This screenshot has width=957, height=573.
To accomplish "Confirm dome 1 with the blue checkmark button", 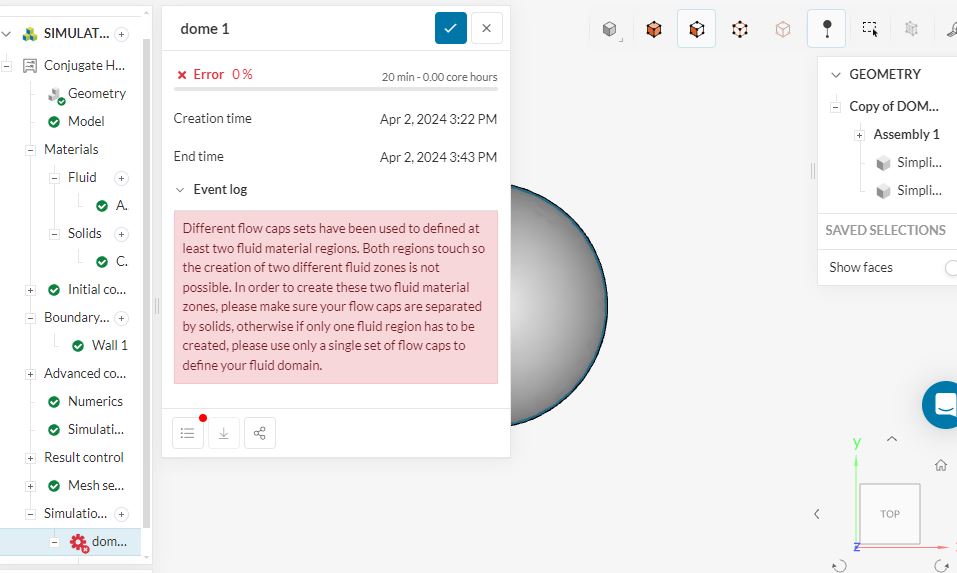I will (450, 28).
